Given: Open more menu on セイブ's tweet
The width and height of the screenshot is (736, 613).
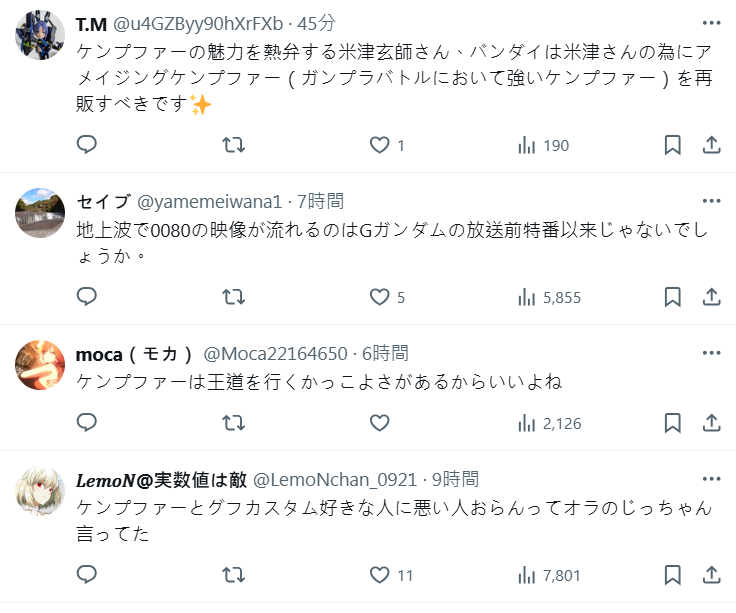Looking at the screenshot, I should 711,201.
